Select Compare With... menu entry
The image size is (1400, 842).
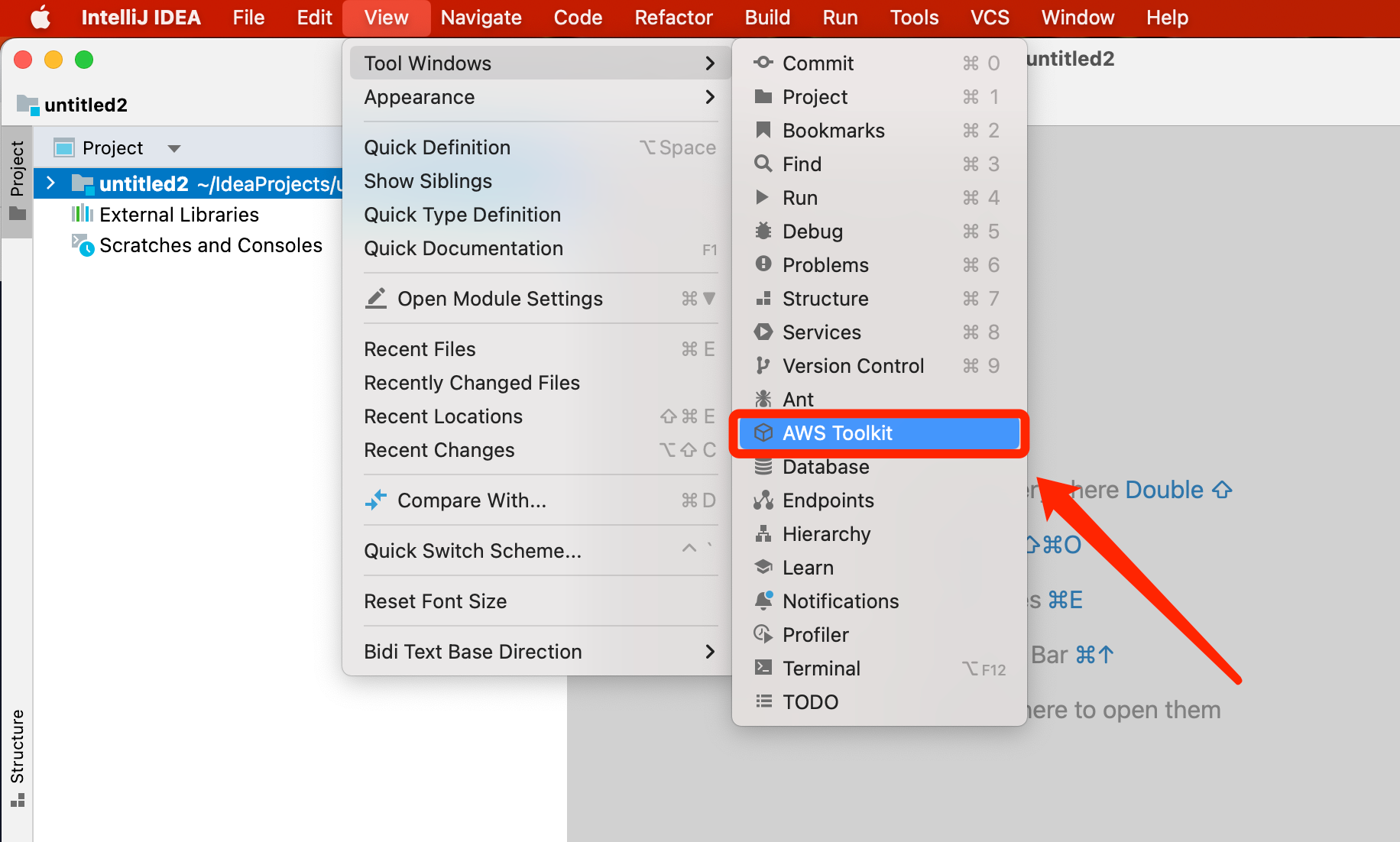tap(540, 500)
